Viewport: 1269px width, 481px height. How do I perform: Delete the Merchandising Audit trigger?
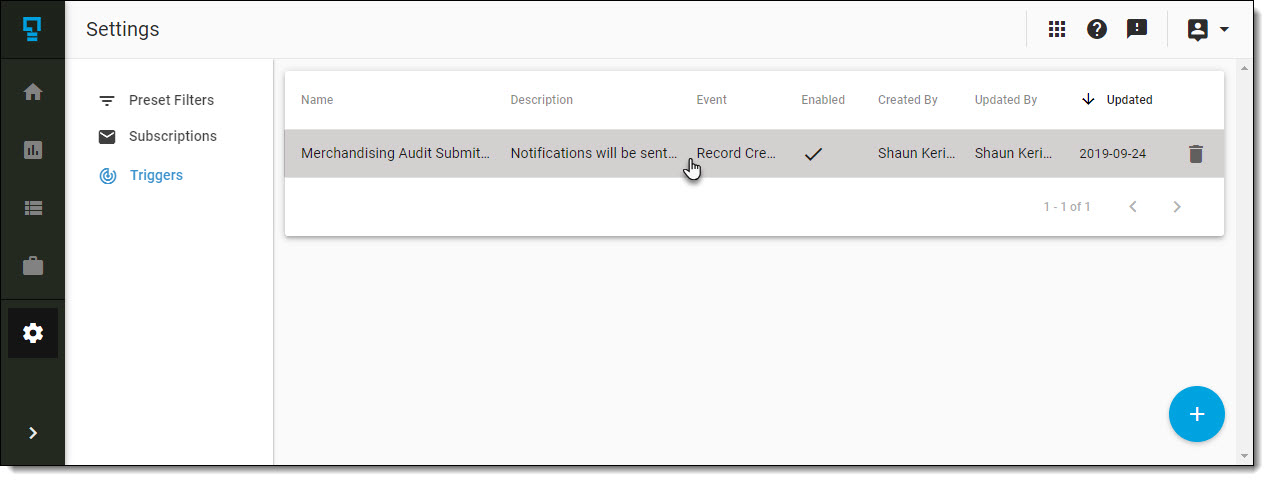pyautogui.click(x=1195, y=154)
